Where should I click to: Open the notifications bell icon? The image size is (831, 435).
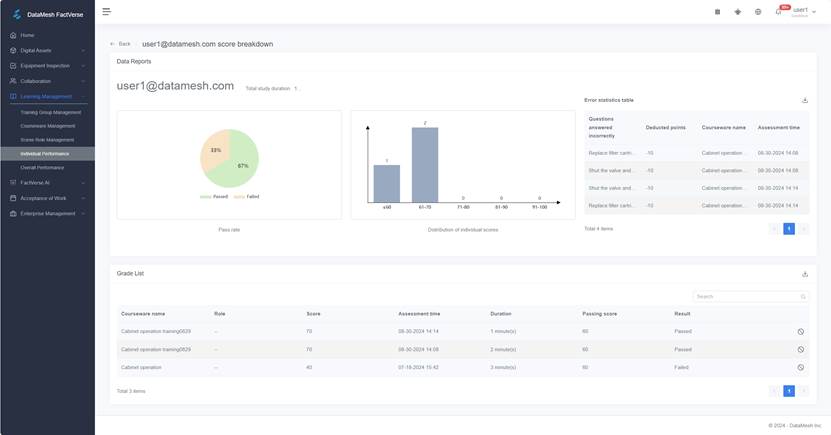coord(778,12)
